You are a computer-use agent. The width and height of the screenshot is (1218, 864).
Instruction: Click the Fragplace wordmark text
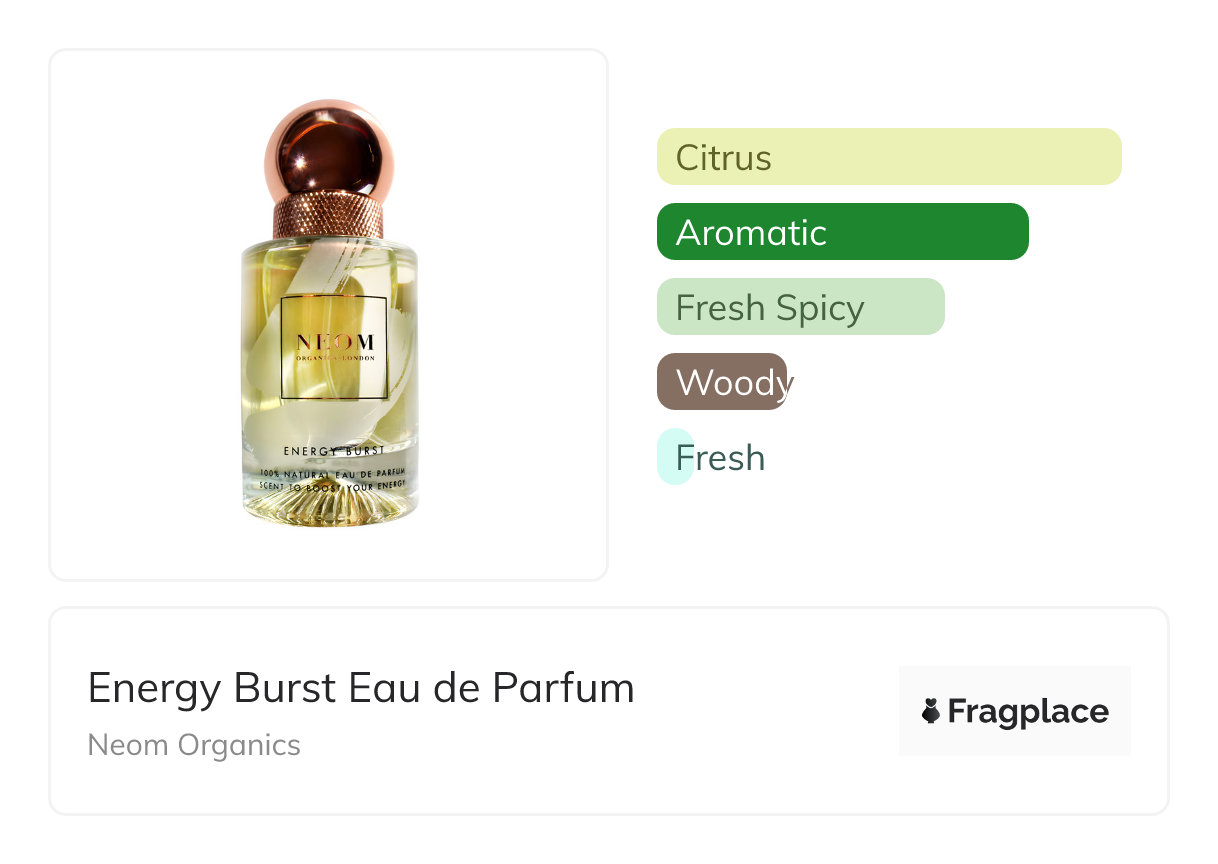(1027, 711)
